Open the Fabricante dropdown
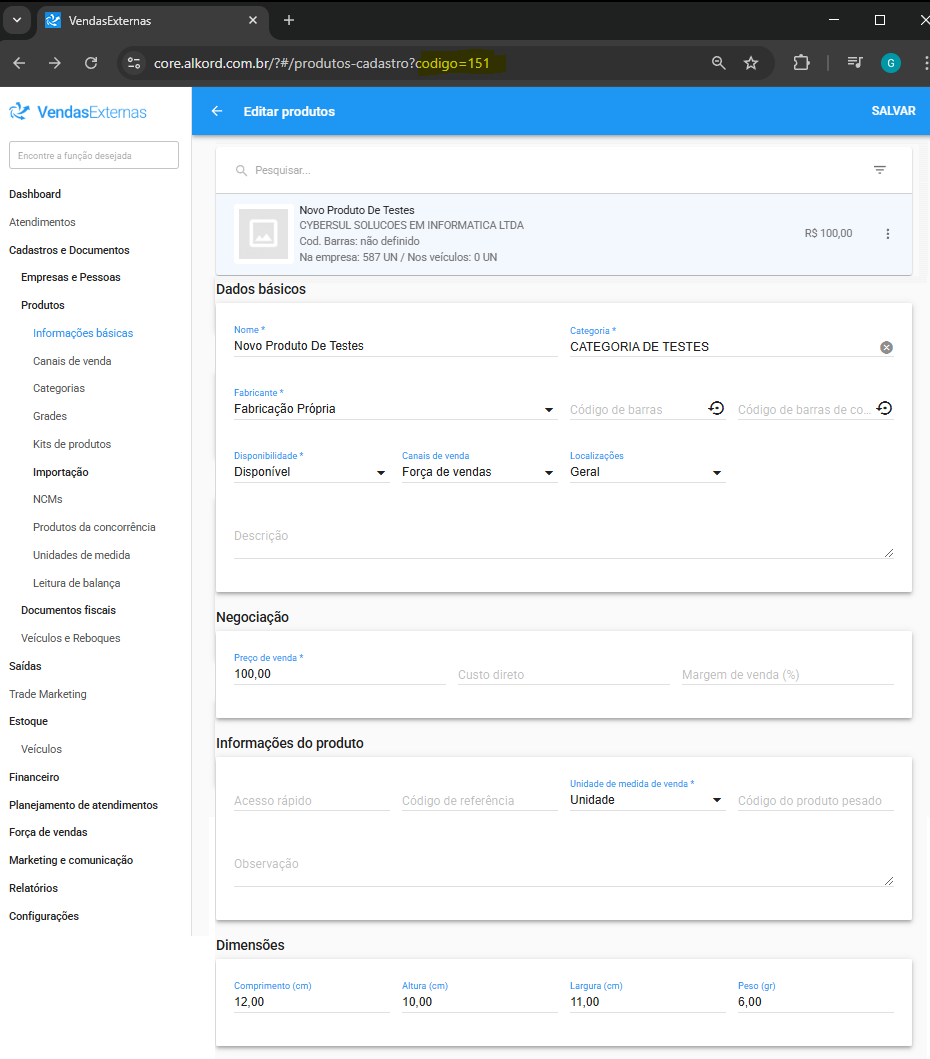This screenshot has height=1059, width=930. point(396,409)
